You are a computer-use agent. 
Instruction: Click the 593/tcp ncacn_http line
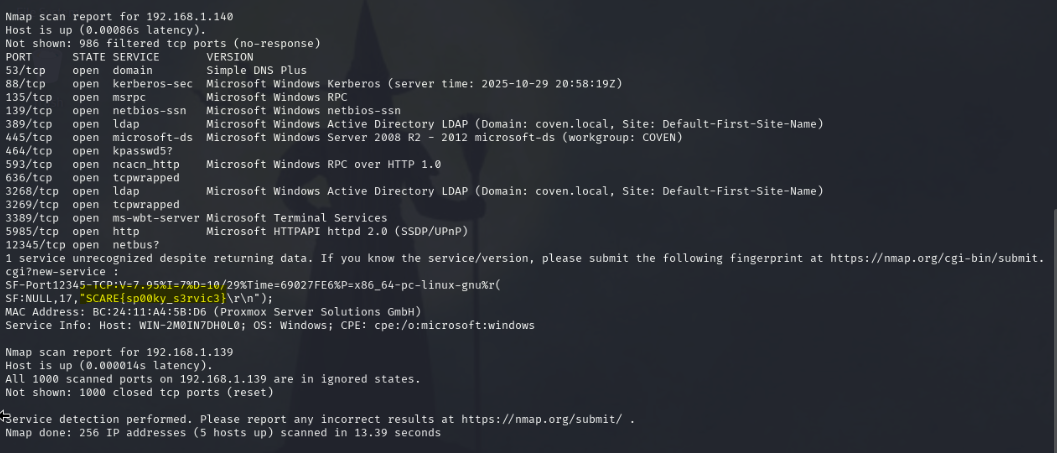click(x=223, y=164)
